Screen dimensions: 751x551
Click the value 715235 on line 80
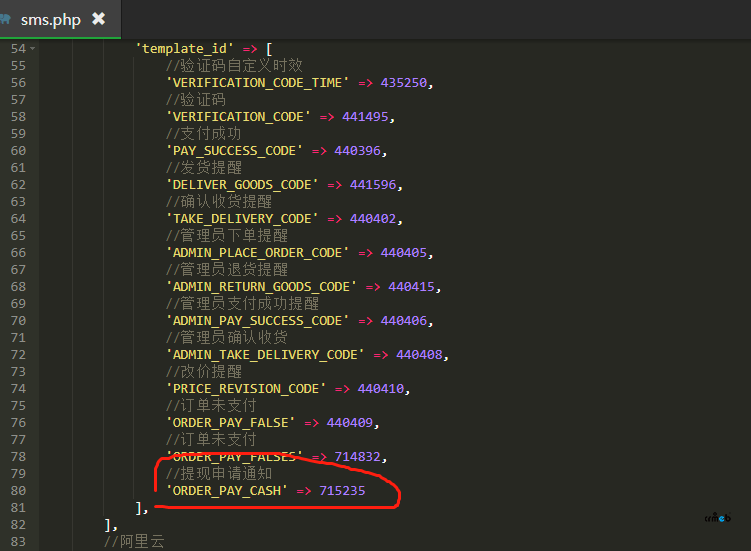342,491
